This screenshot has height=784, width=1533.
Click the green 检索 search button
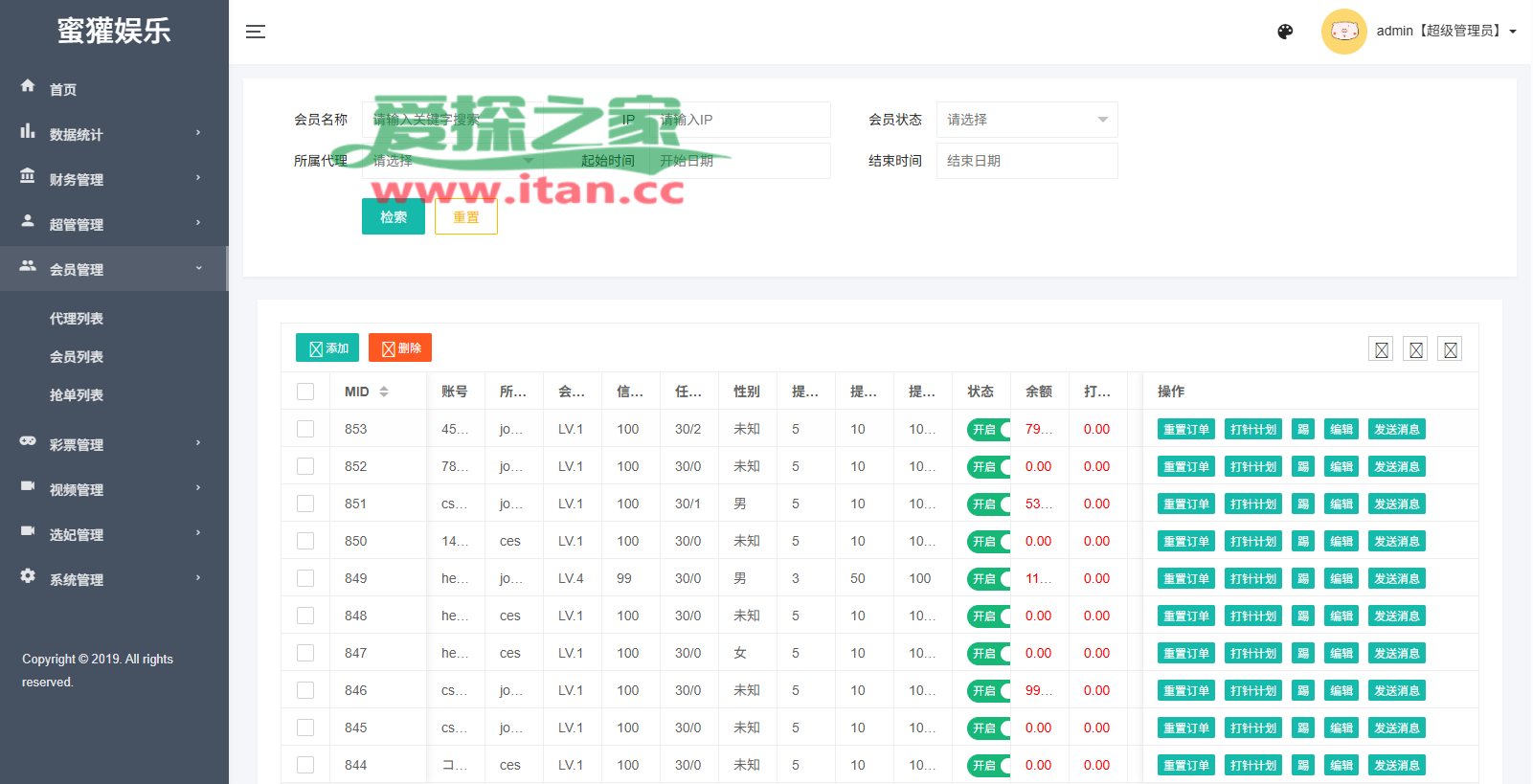point(393,217)
